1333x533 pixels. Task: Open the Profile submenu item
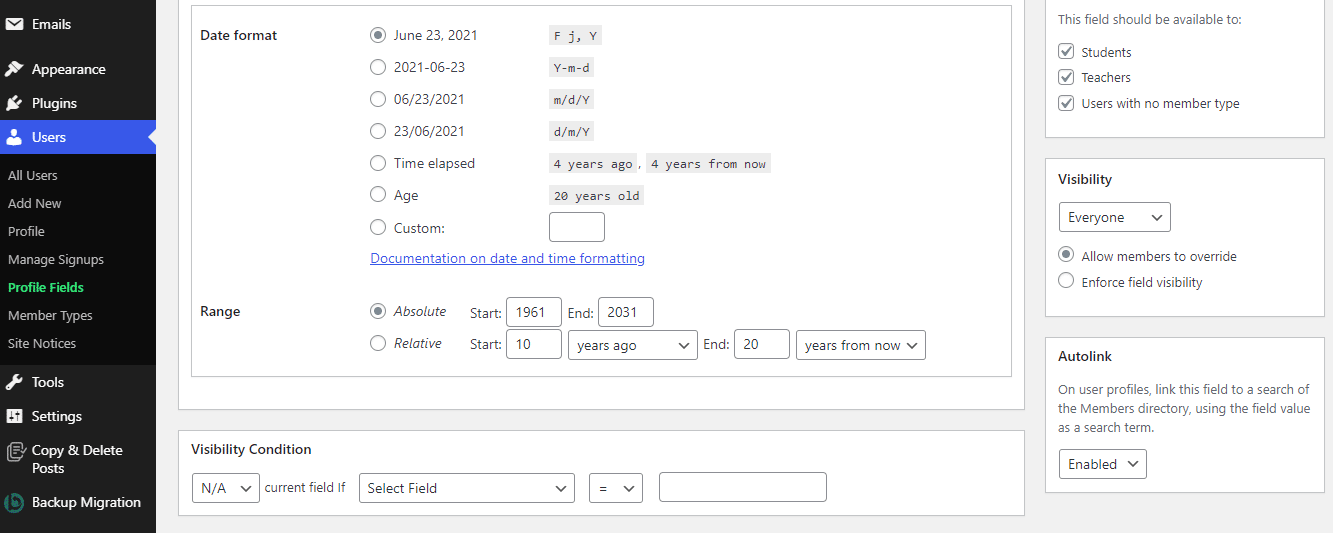click(x=26, y=231)
